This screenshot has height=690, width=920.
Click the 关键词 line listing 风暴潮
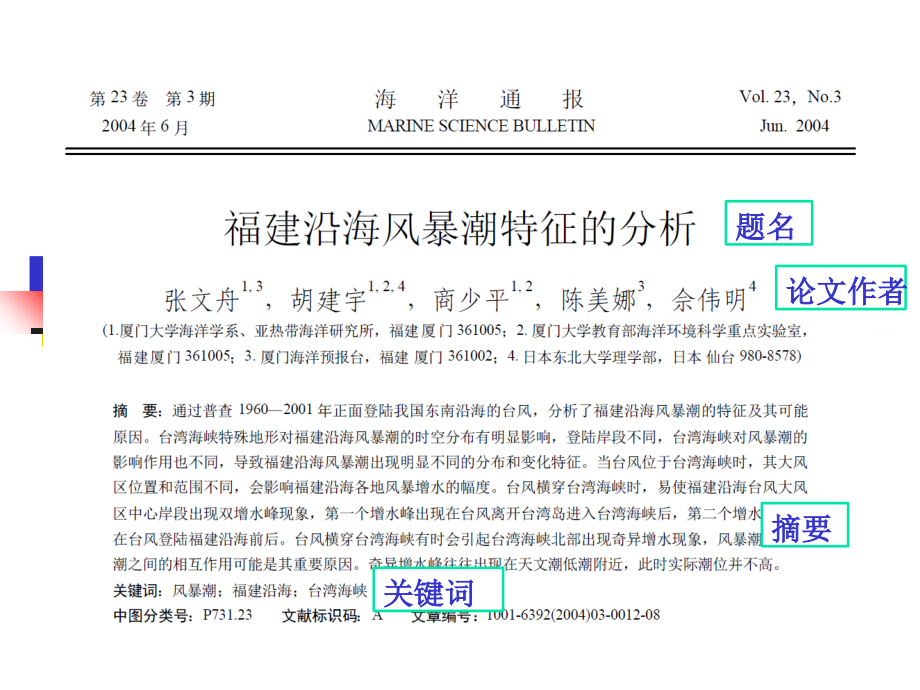point(240,590)
